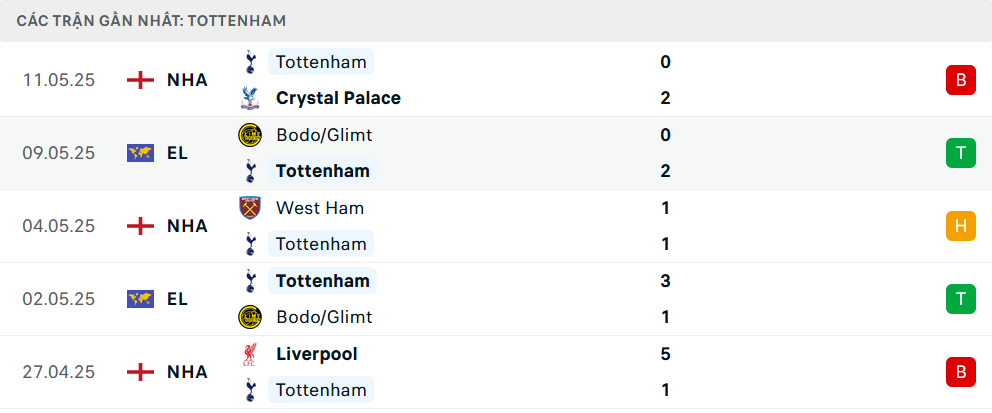
Task: Click Tottenham crest in 11.05.25 match
Action: [249, 62]
